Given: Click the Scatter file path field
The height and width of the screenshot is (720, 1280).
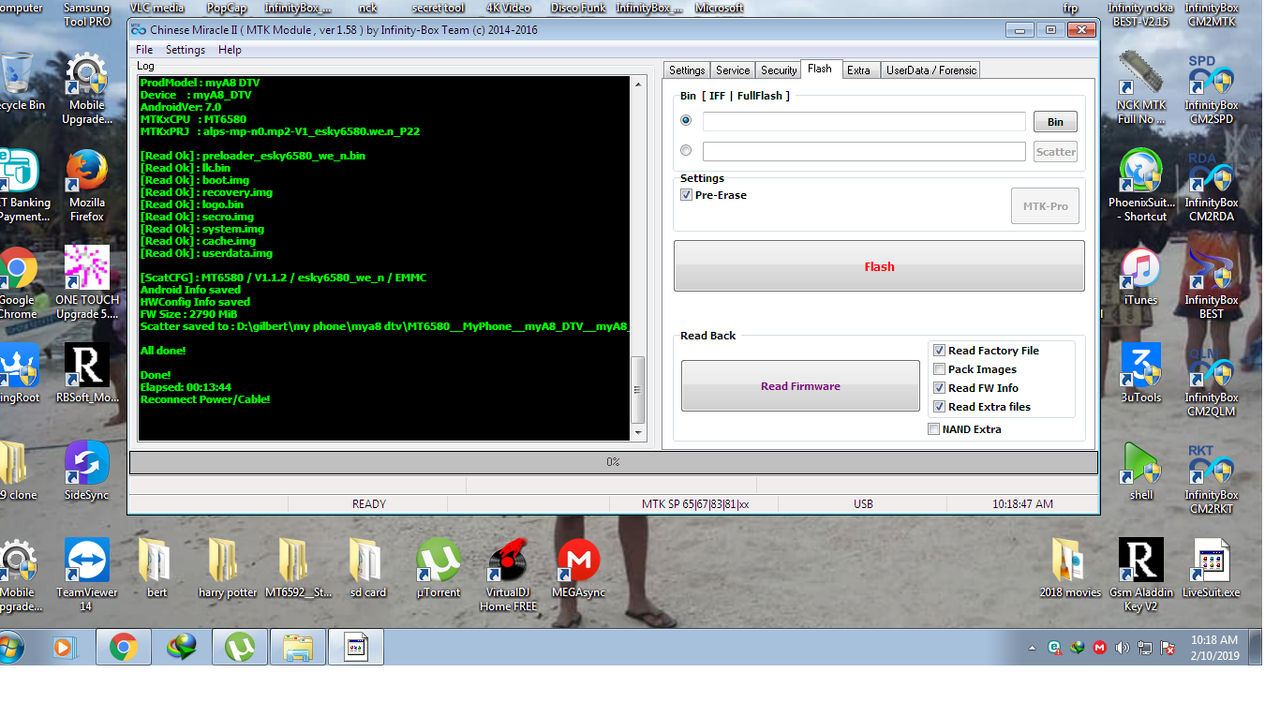Looking at the screenshot, I should (x=864, y=151).
